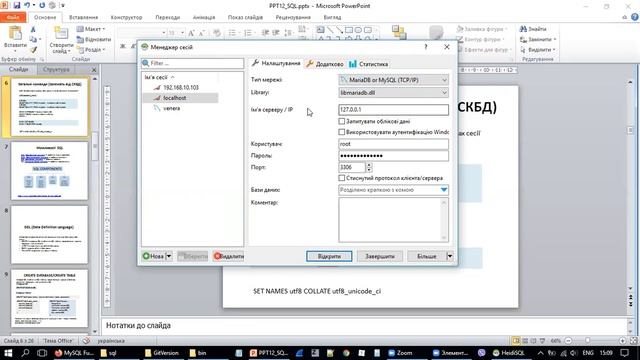Click the server name/IP field 127.0.0.1
Viewport: 640px width, 360px height.
tap(393, 109)
